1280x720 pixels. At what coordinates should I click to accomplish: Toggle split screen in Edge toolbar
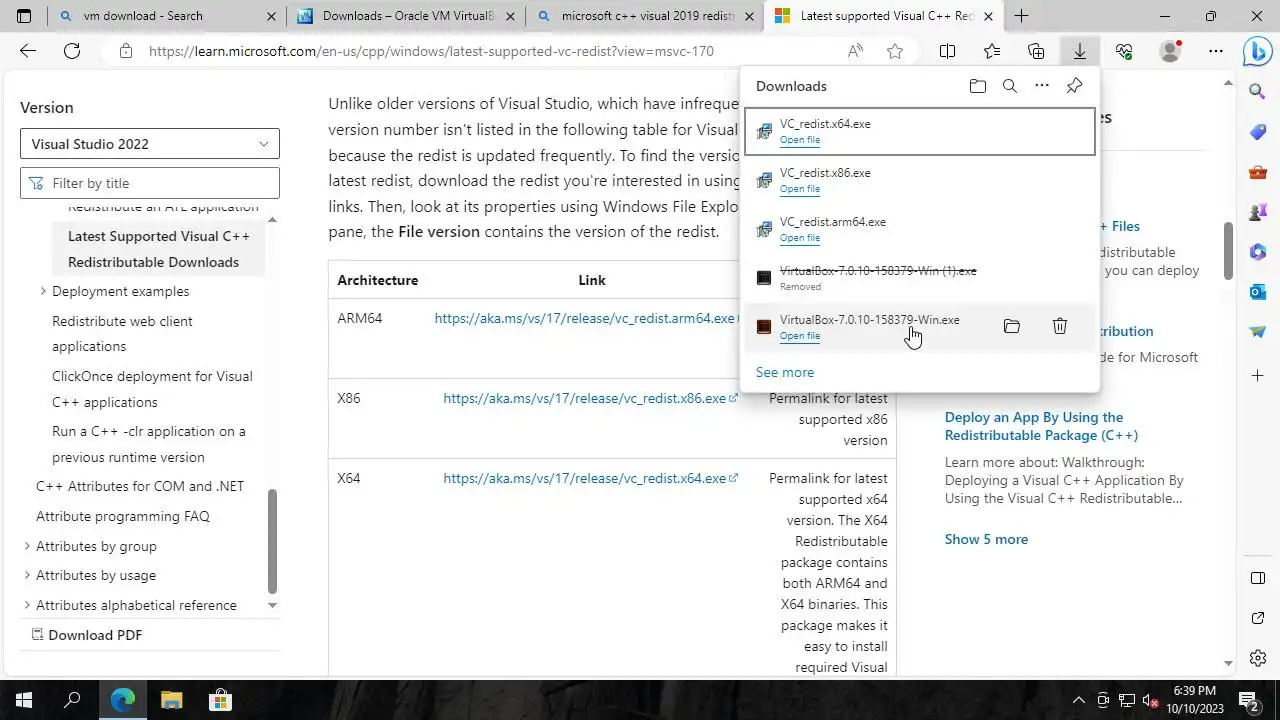(947, 51)
